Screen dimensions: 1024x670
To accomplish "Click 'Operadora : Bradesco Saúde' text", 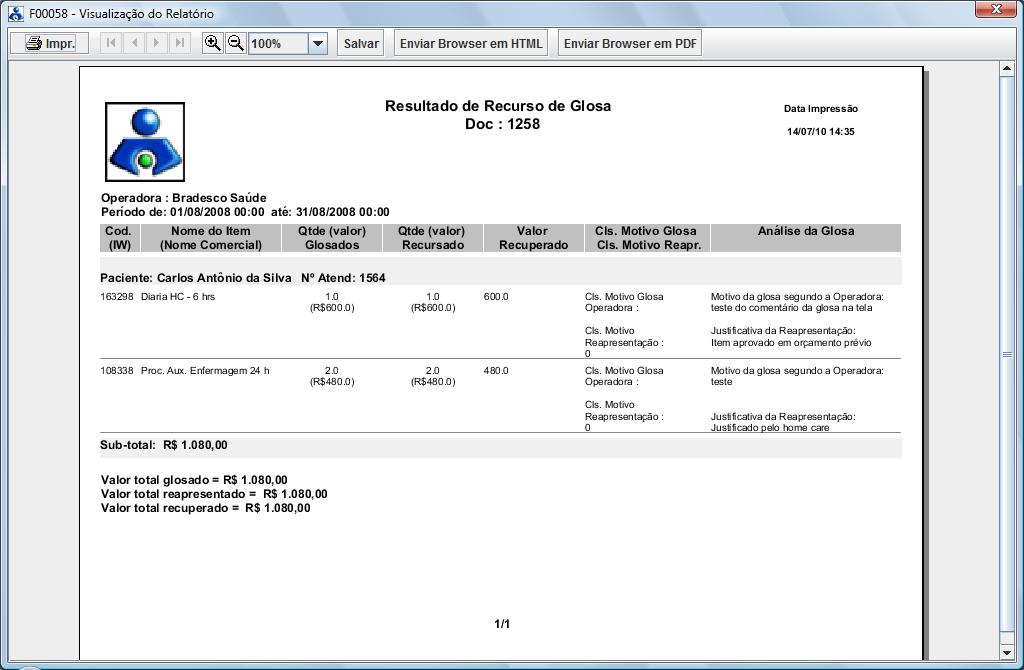I will [x=184, y=198].
